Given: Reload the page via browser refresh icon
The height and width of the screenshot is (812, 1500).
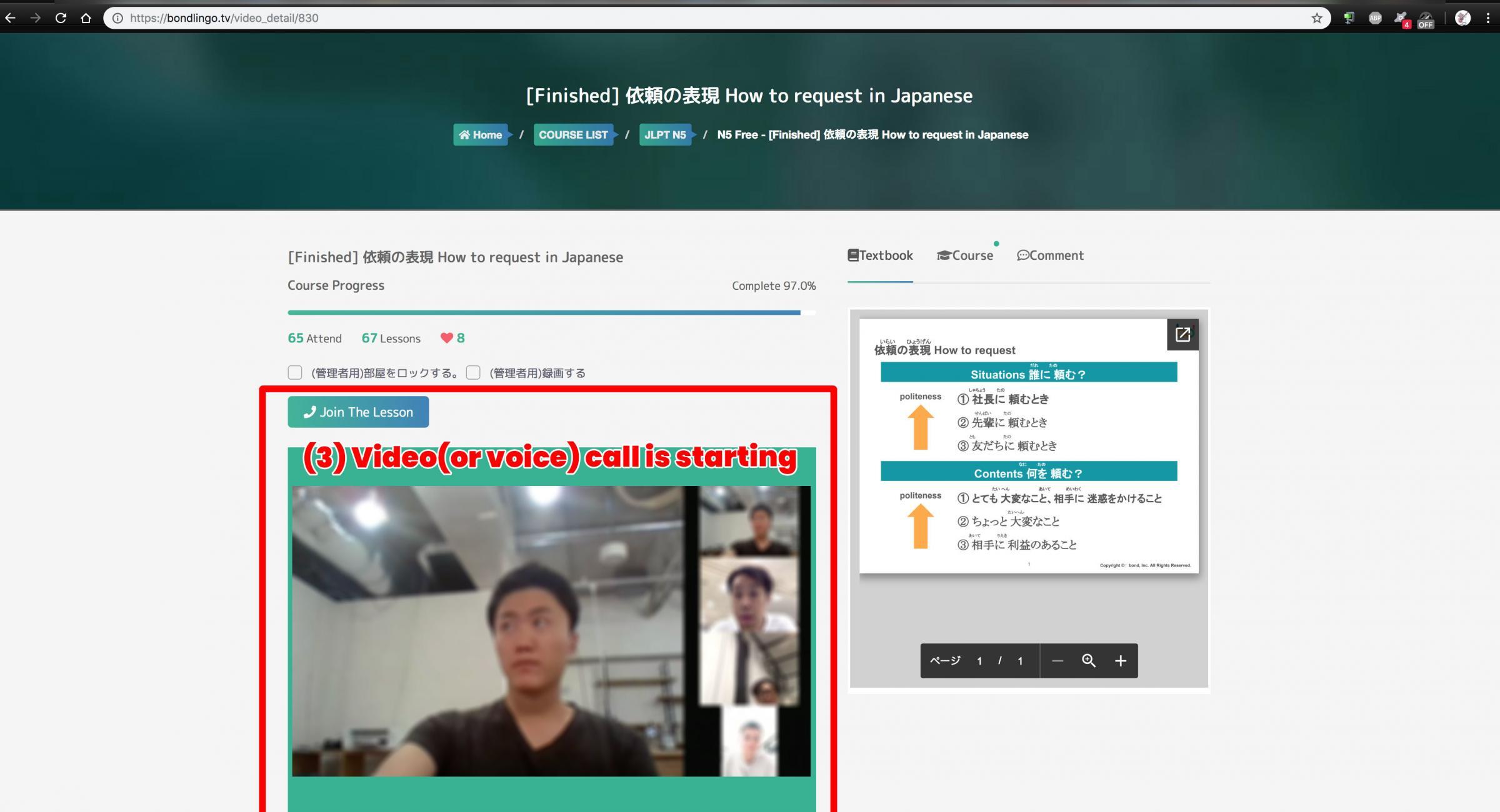Looking at the screenshot, I should (61, 18).
